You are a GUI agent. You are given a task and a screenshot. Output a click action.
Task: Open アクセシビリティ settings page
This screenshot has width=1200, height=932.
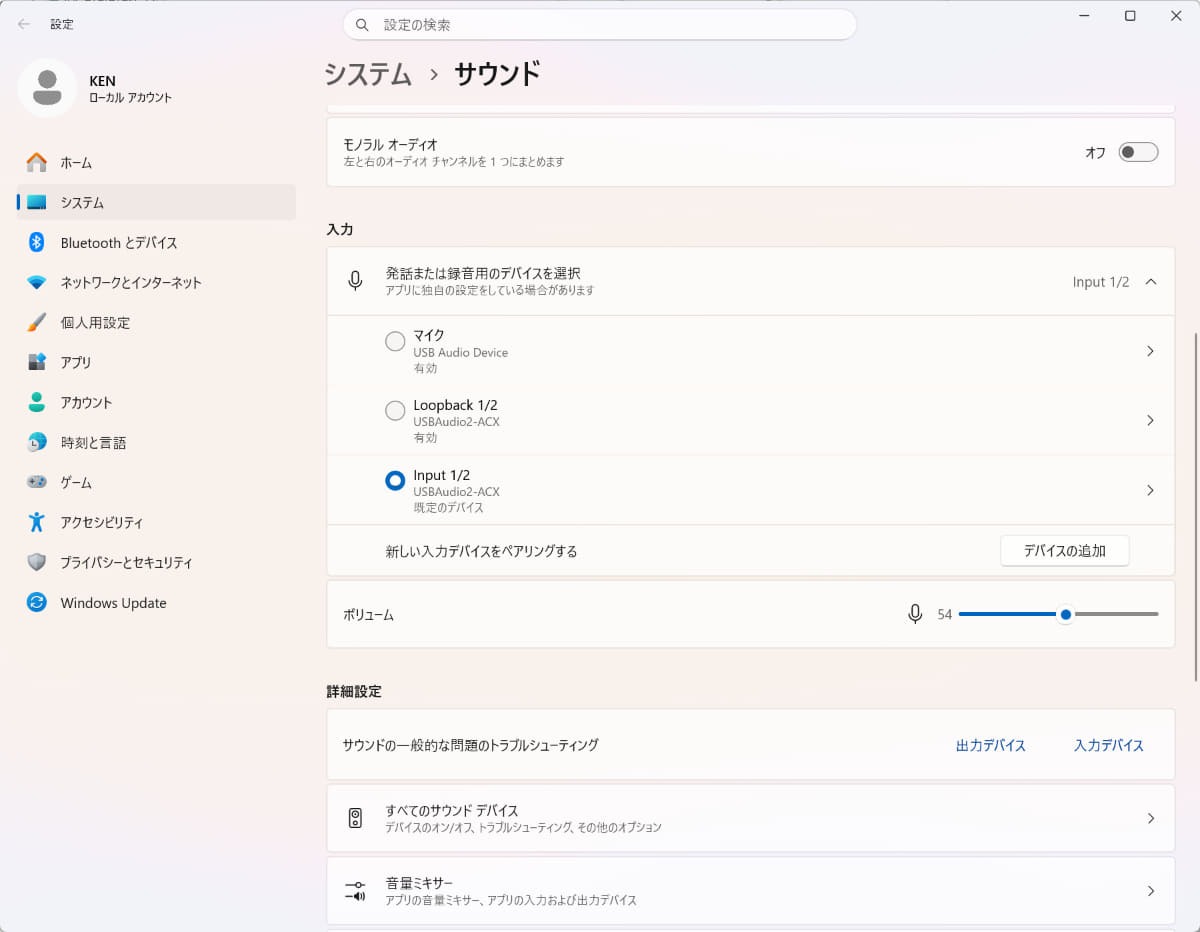[157, 522]
